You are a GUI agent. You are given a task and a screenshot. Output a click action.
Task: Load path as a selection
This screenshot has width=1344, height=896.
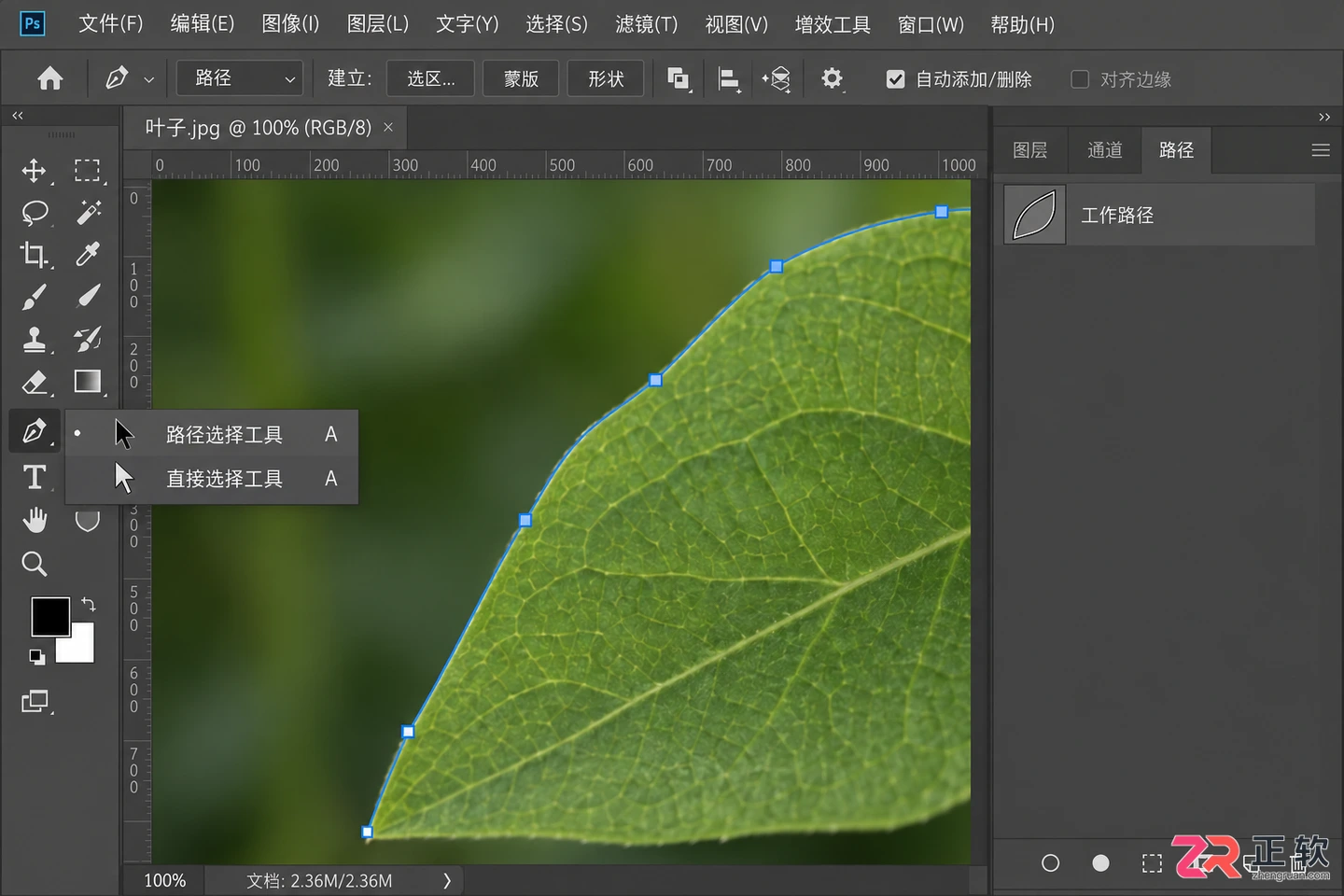(x=1152, y=863)
